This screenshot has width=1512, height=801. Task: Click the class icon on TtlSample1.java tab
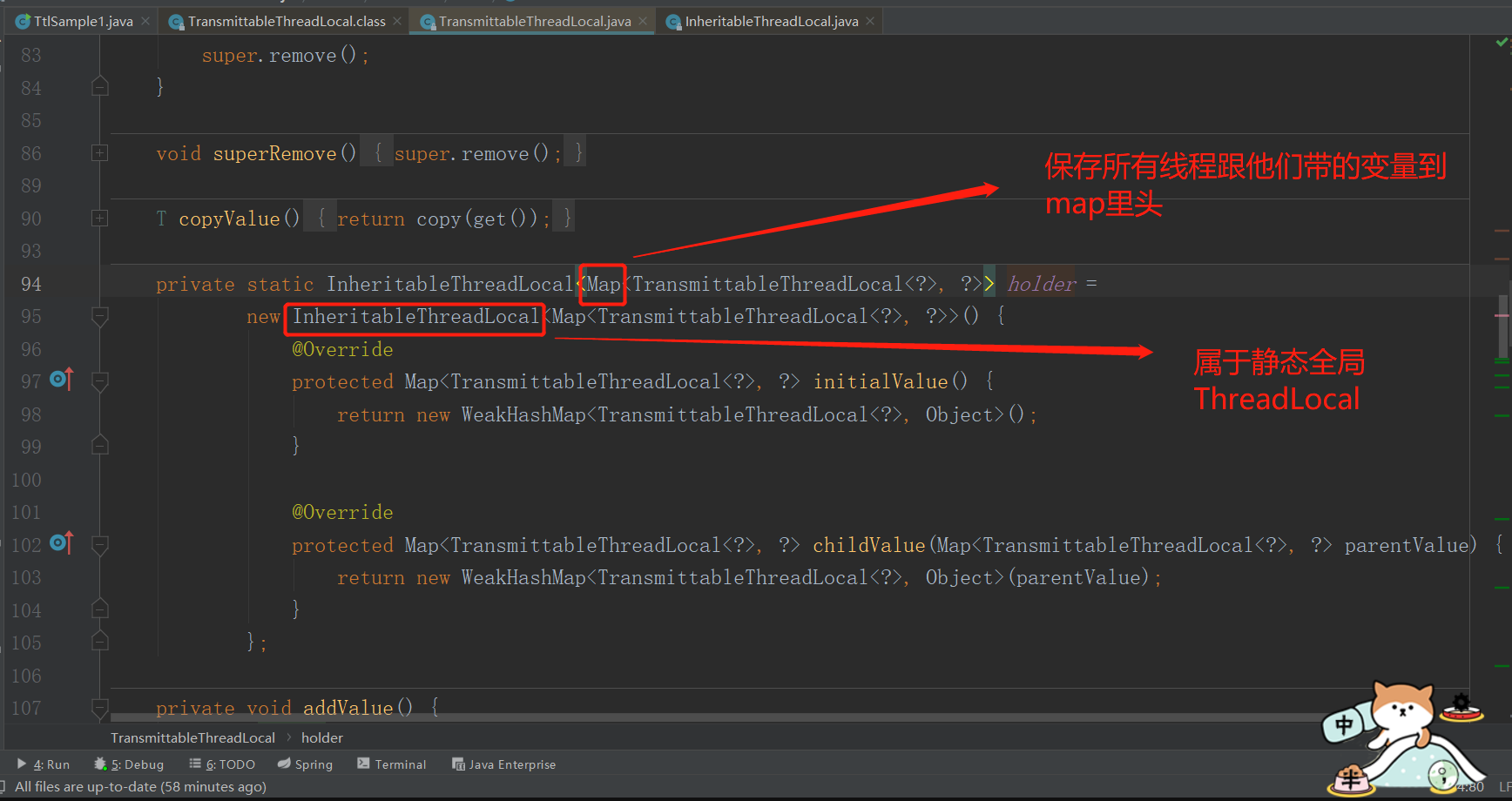click(23, 22)
